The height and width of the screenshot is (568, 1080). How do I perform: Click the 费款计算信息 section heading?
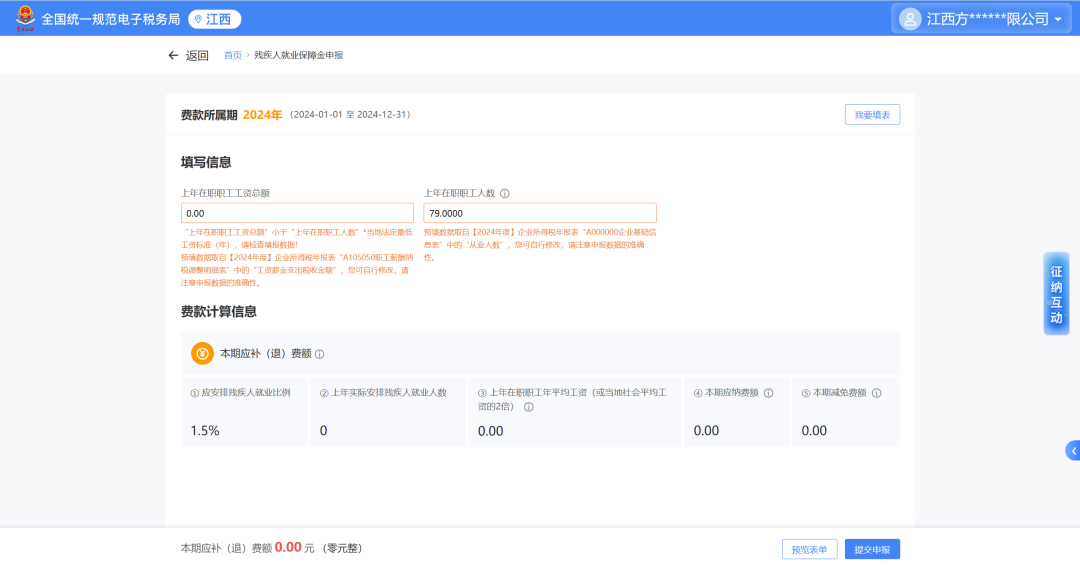point(218,312)
